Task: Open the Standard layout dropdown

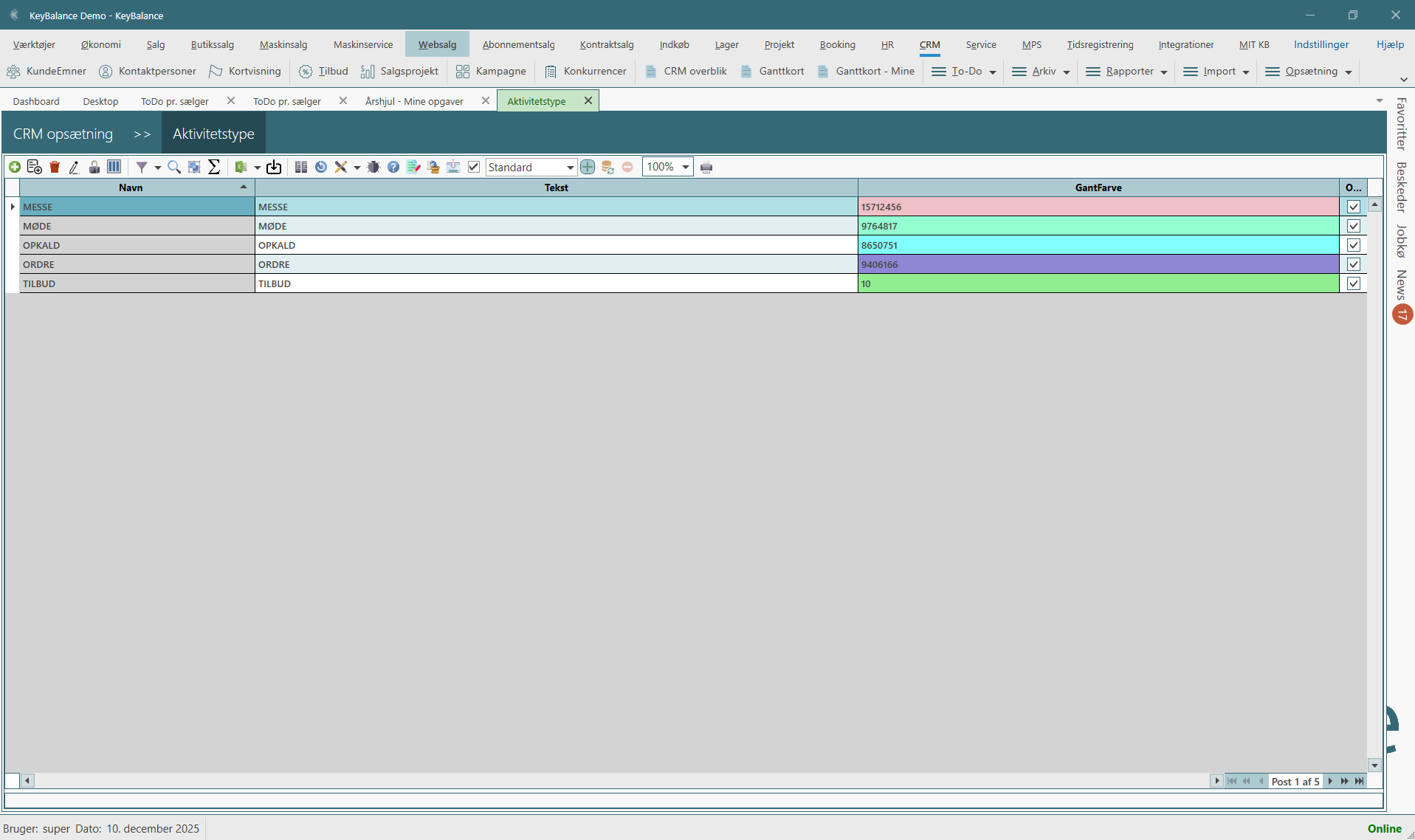Action: click(569, 168)
